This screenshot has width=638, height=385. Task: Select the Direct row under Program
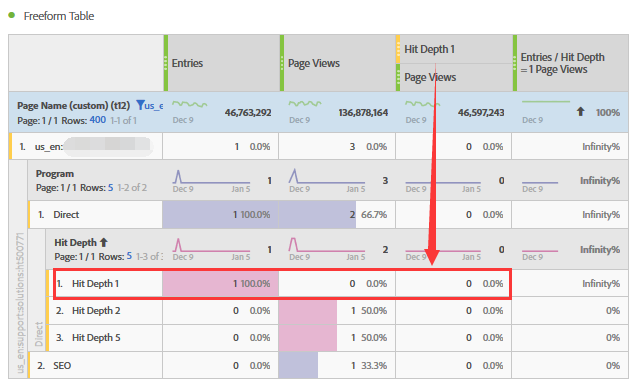coord(328,214)
